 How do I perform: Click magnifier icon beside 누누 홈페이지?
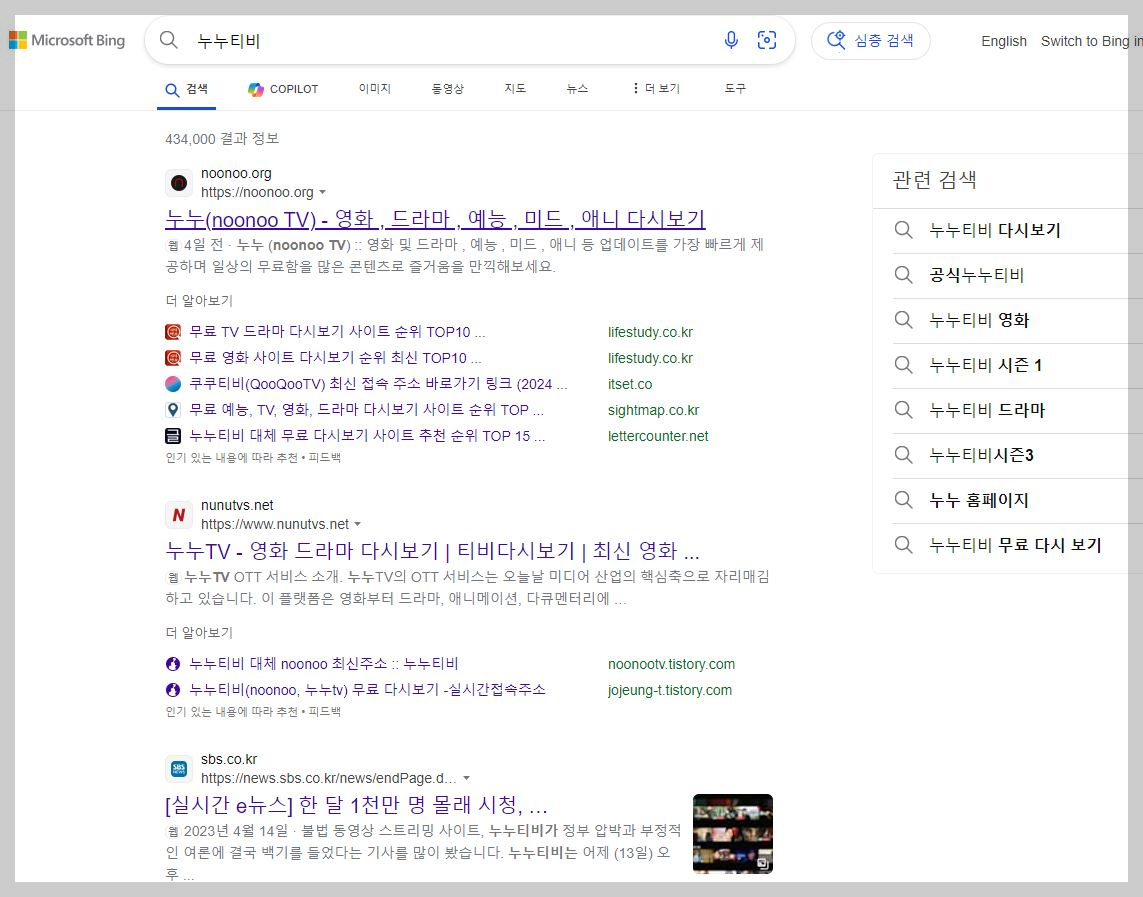click(x=903, y=500)
